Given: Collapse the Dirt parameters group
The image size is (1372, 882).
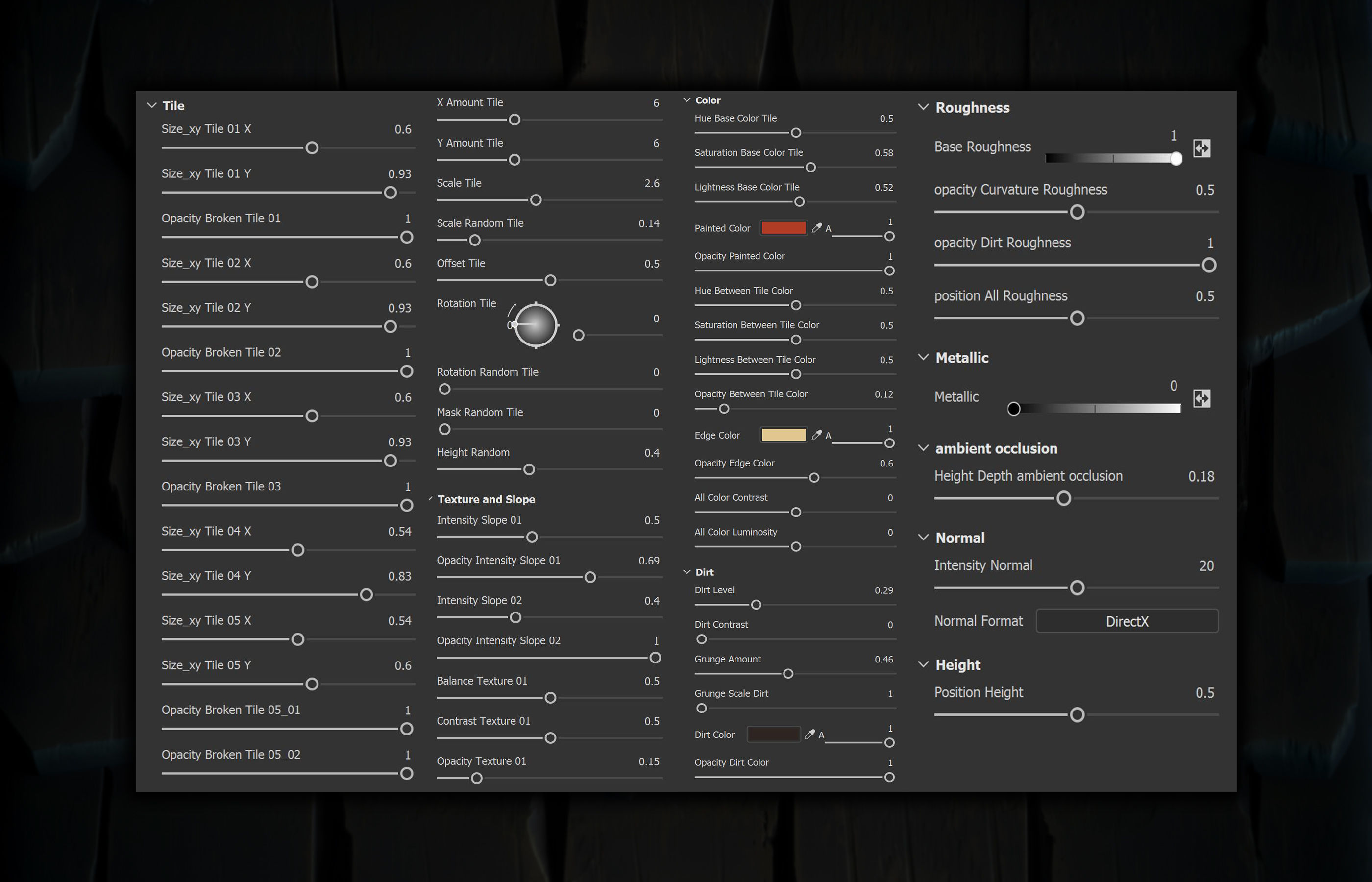Looking at the screenshot, I should [686, 572].
